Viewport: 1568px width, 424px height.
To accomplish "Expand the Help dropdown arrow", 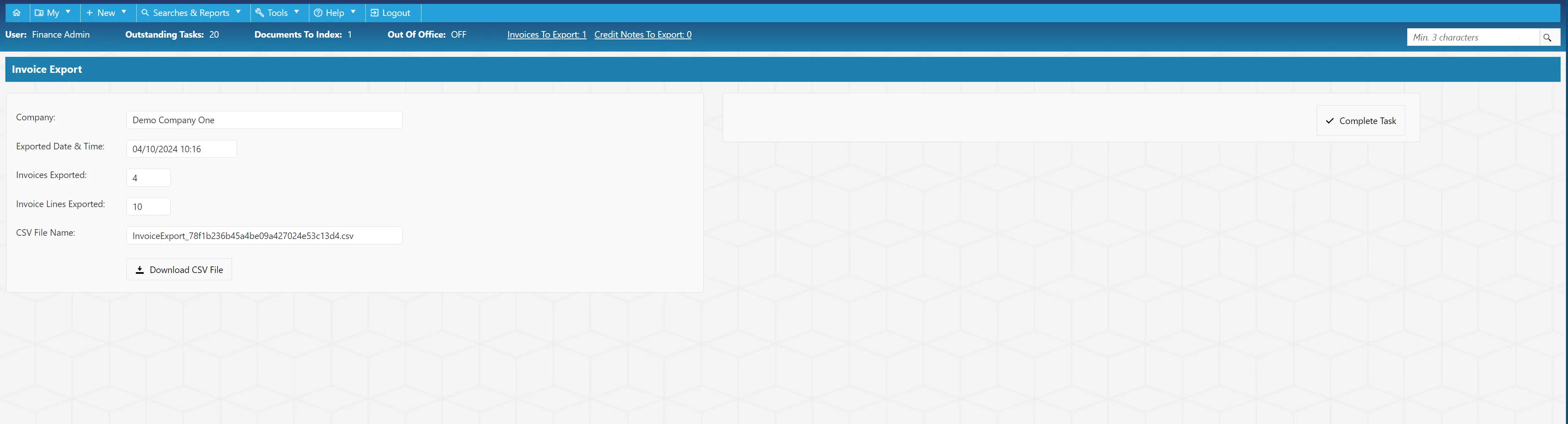I will click(x=353, y=12).
